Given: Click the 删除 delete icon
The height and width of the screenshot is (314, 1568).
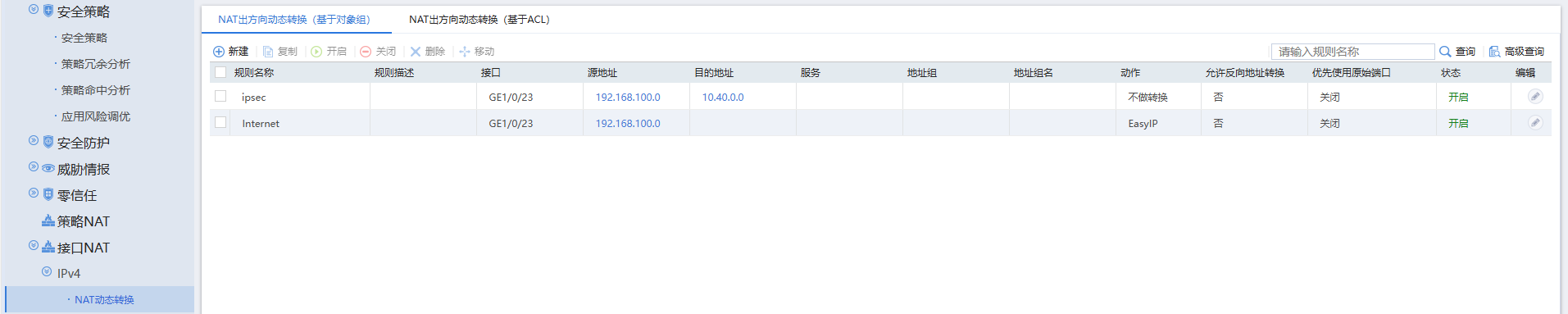Looking at the screenshot, I should [x=416, y=52].
